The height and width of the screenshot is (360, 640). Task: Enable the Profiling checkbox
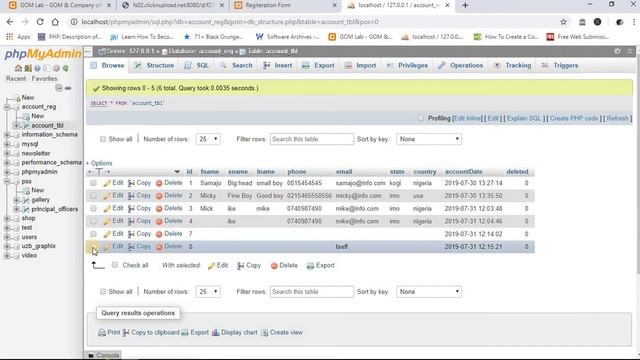click(420, 118)
